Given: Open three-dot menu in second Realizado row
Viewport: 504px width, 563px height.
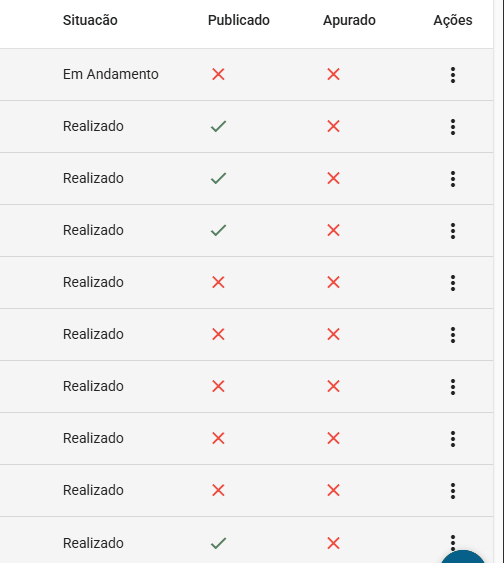Looking at the screenshot, I should pos(453,179).
